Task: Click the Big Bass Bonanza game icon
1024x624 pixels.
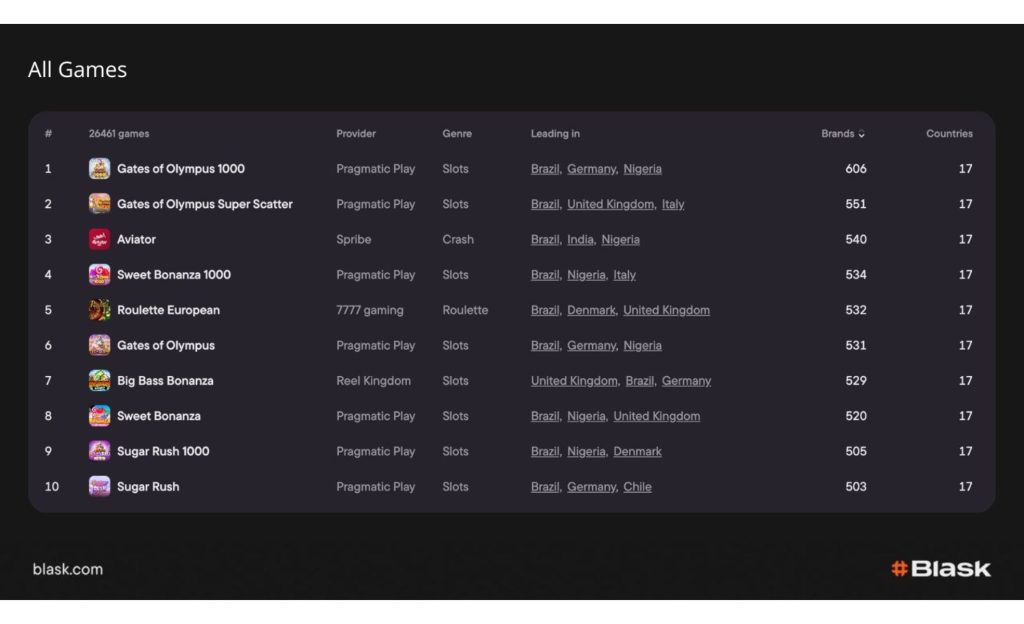Action: click(x=99, y=381)
